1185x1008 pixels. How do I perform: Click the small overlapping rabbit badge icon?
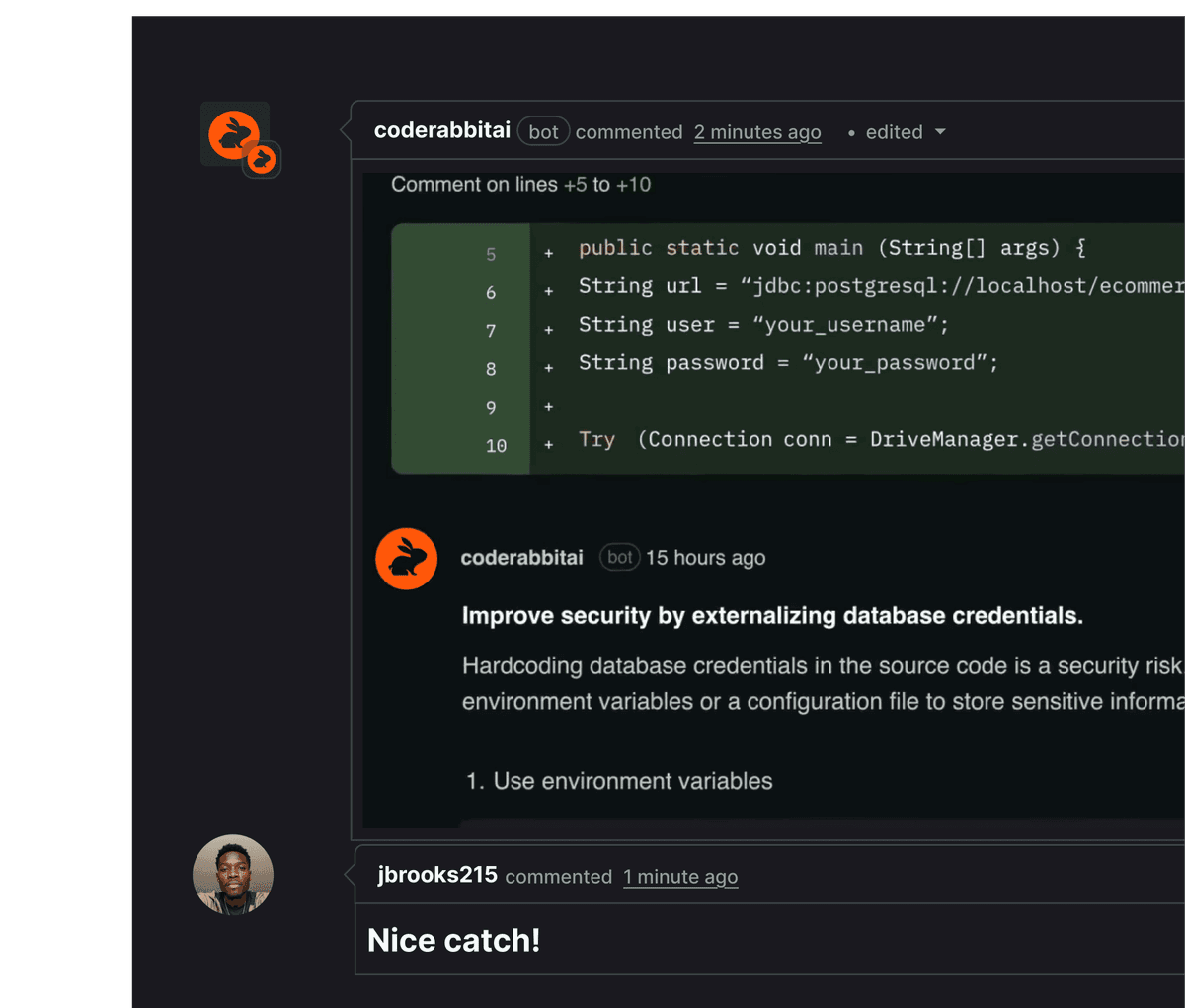click(263, 159)
